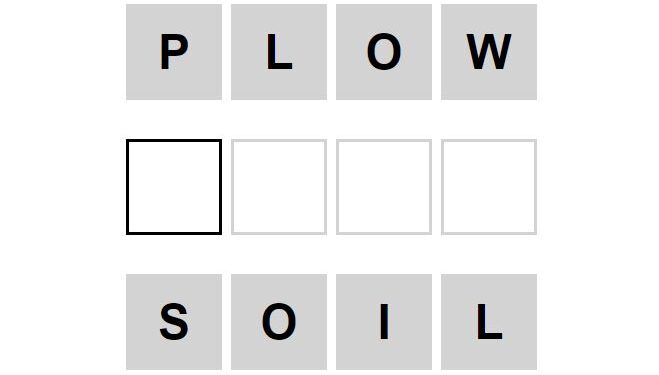Select the third empty tile in middle row
This screenshot has height=375, width=659.
pos(384,187)
